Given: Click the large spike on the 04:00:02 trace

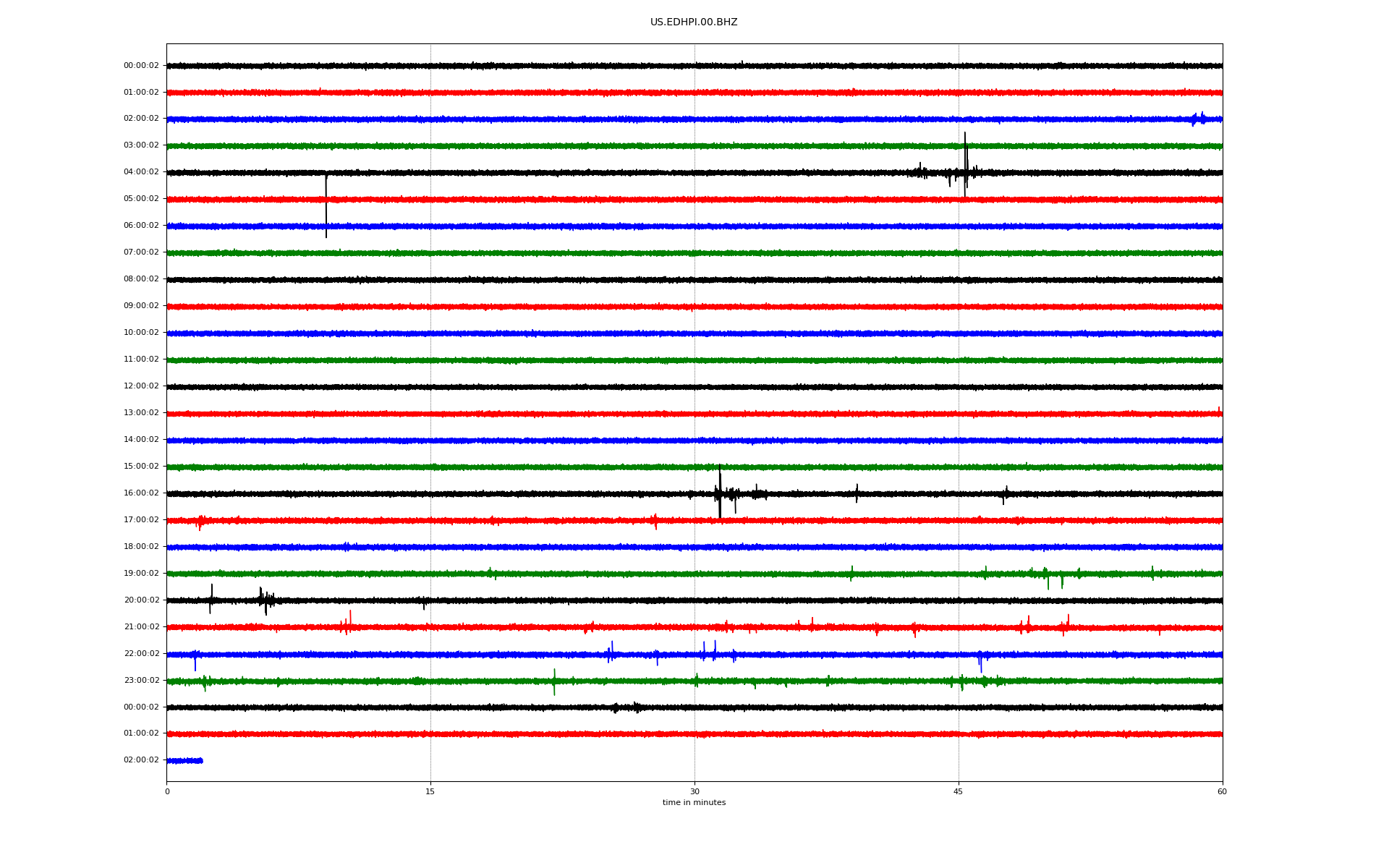Looking at the screenshot, I should pos(965,165).
